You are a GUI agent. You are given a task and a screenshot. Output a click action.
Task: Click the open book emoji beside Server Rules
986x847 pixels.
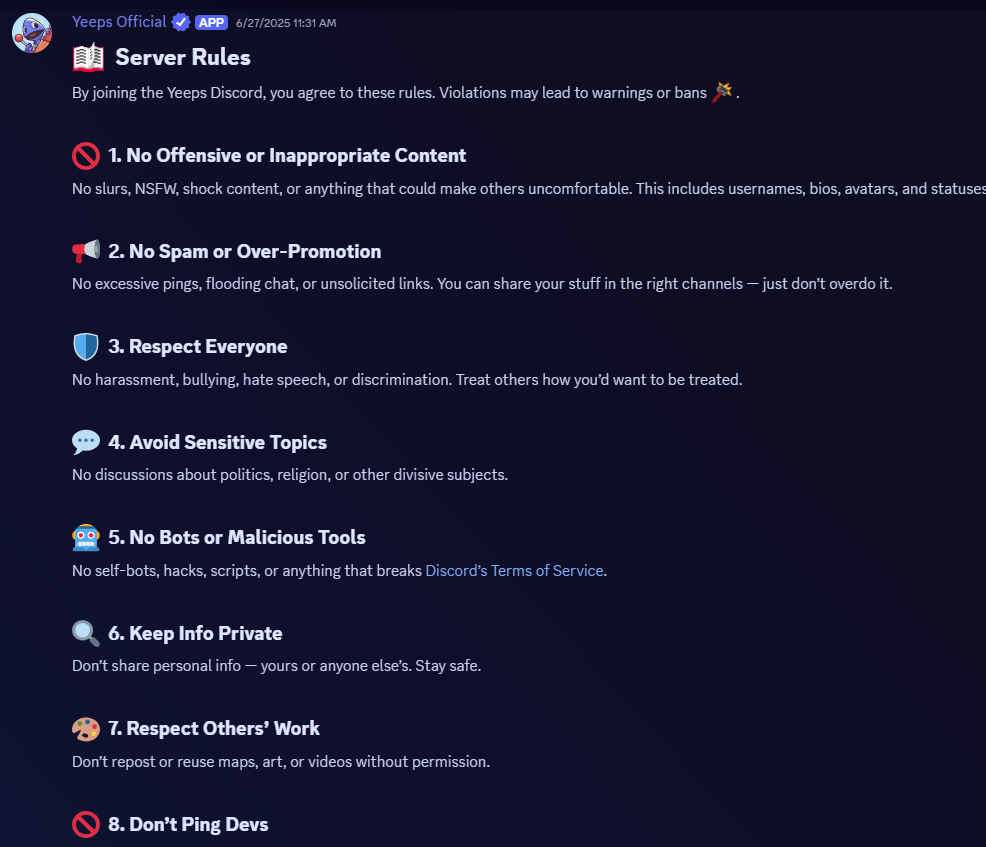[88, 57]
